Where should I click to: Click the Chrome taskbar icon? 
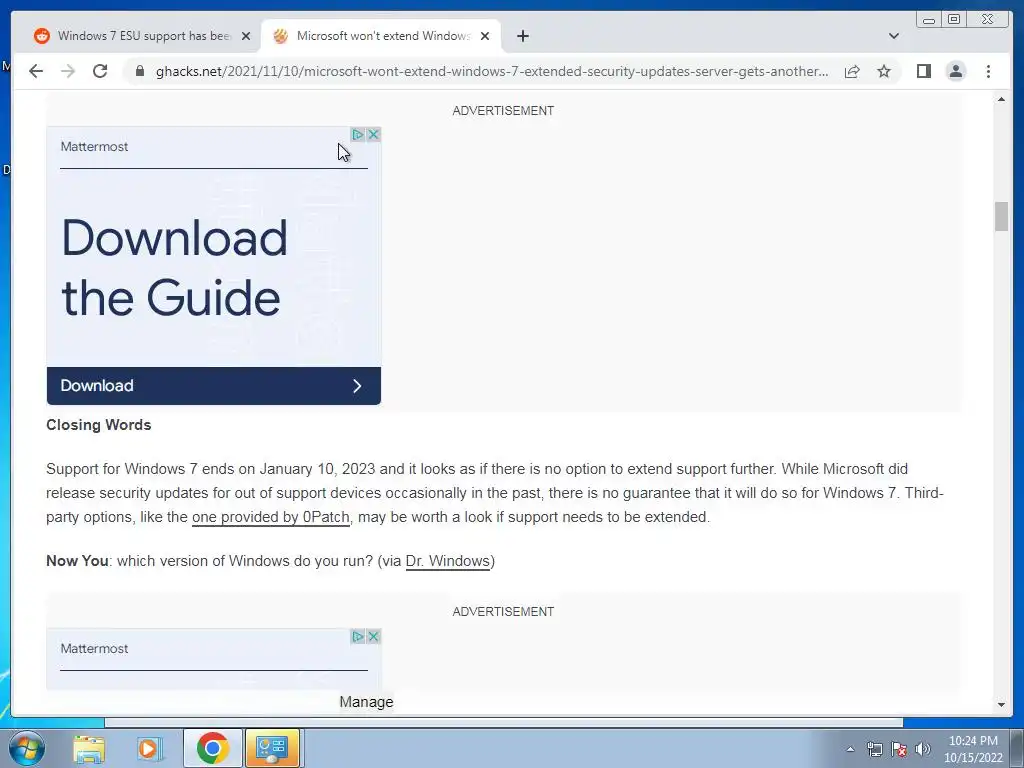[x=212, y=748]
